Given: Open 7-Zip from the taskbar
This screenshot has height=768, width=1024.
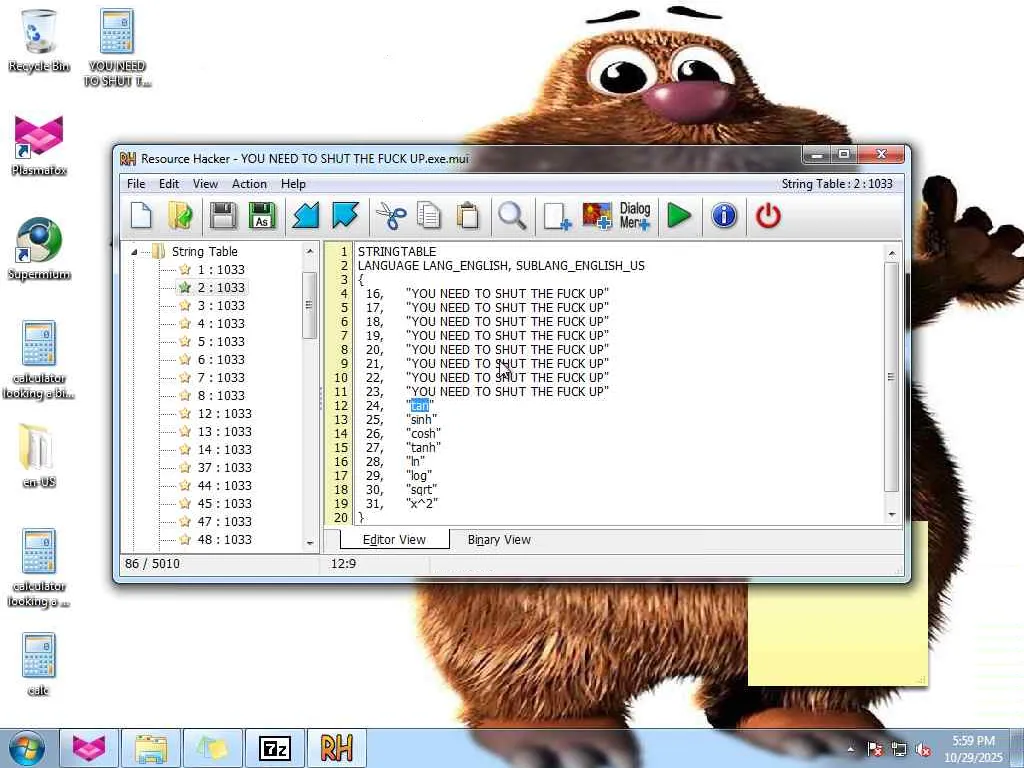Looking at the screenshot, I should pos(274,748).
